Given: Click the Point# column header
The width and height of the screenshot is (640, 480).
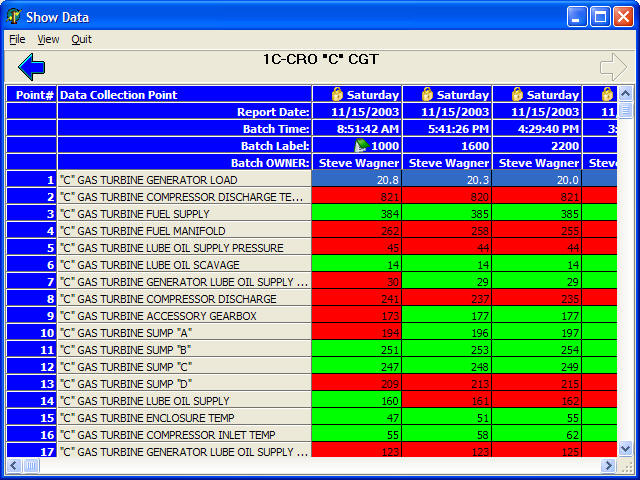Looking at the screenshot, I should (x=33, y=95).
